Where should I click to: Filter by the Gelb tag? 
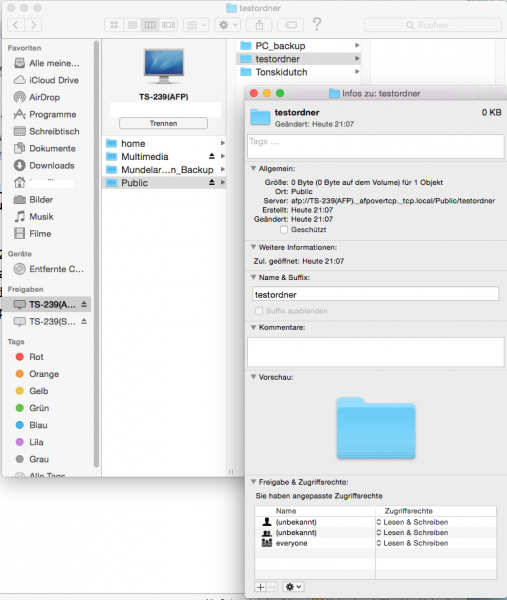(32, 391)
